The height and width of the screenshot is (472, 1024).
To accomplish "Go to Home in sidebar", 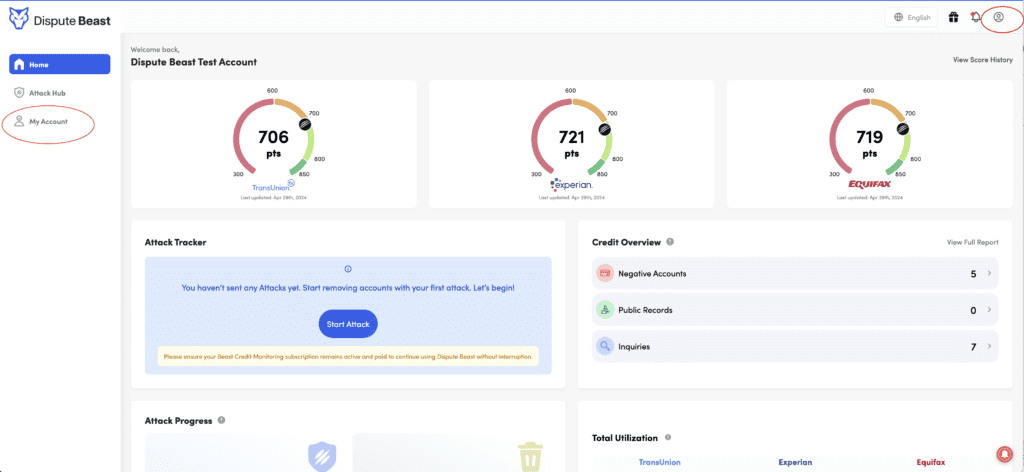I will pos(60,64).
